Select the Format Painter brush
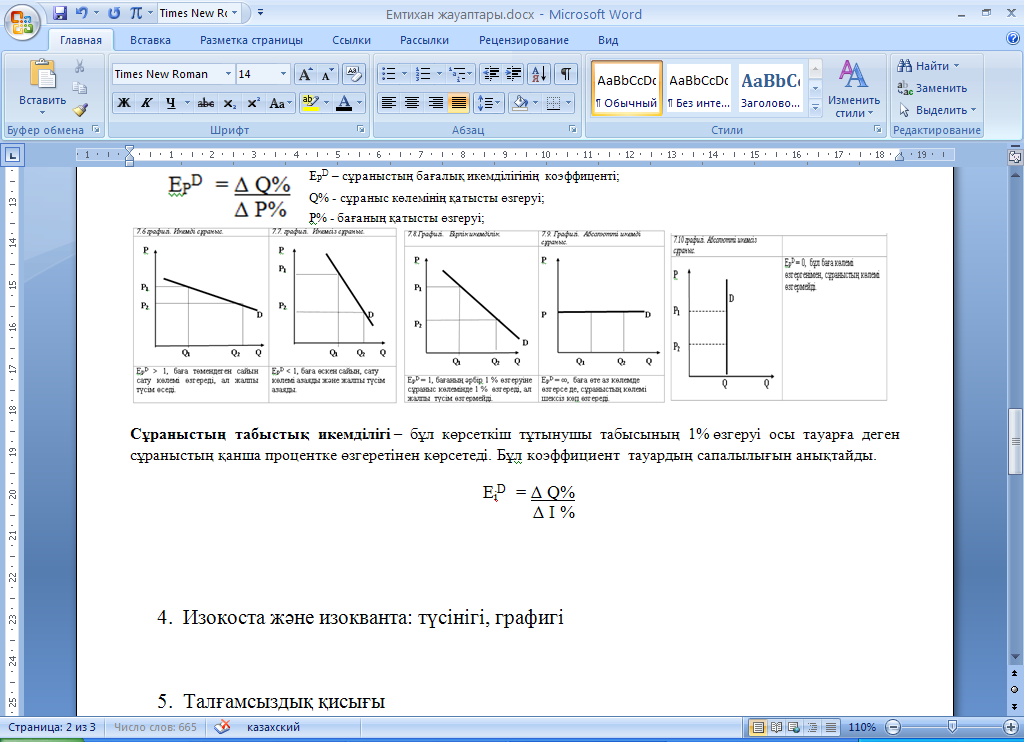The width and height of the screenshot is (1024, 742). [x=80, y=110]
